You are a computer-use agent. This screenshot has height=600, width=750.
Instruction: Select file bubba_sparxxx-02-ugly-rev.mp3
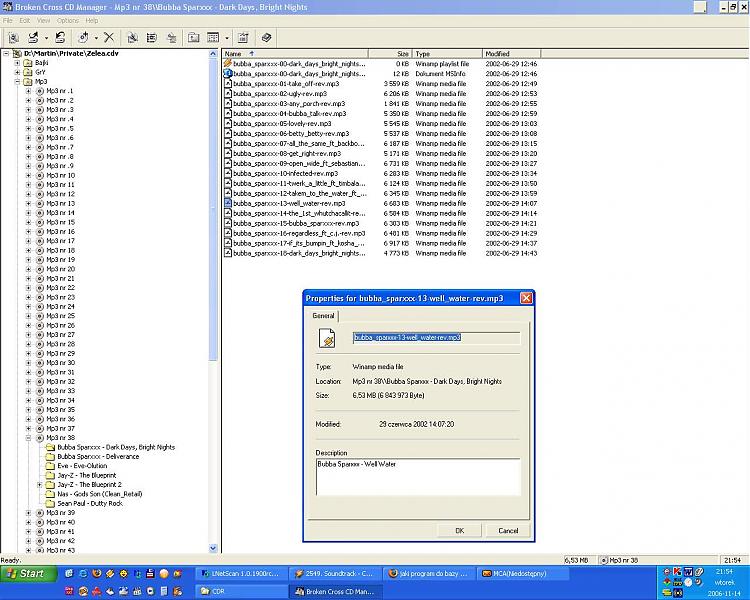[280, 94]
